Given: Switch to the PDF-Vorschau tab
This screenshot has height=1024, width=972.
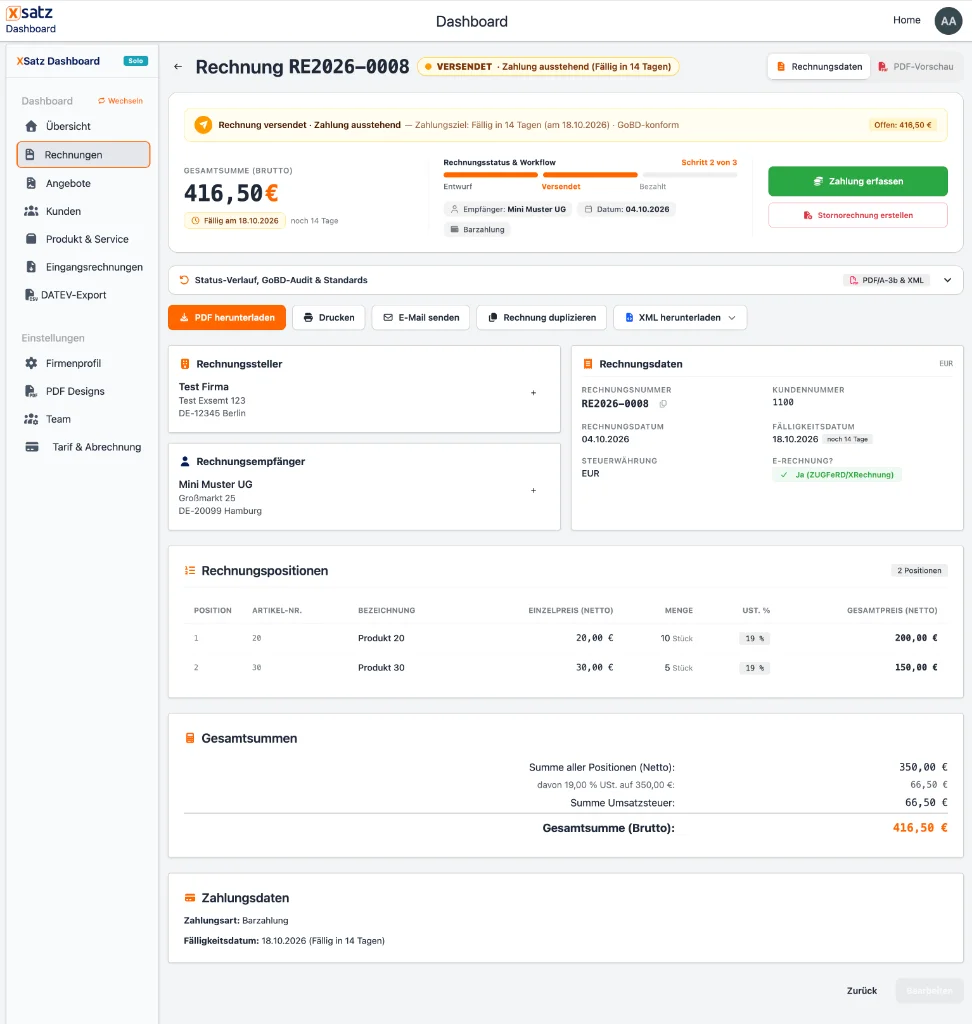Looking at the screenshot, I should coord(916,67).
